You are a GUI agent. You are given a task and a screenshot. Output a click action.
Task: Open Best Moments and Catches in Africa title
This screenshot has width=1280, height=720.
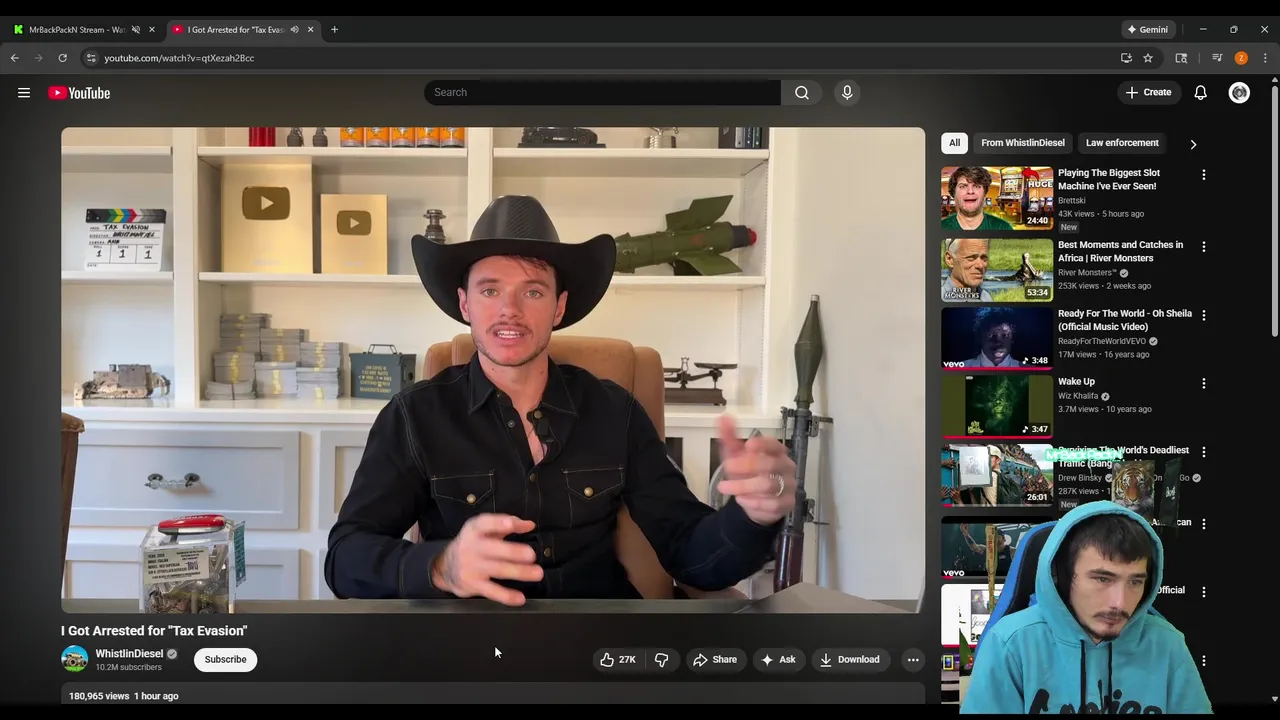point(1120,251)
